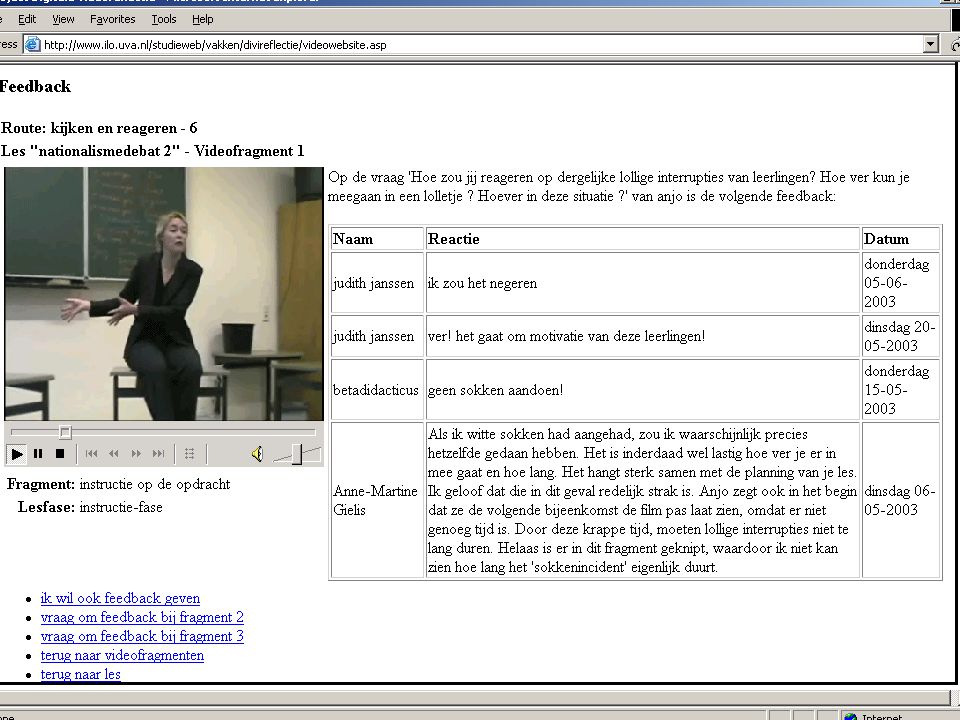Go to 'terug naar videofragmenten'

[x=122, y=655]
